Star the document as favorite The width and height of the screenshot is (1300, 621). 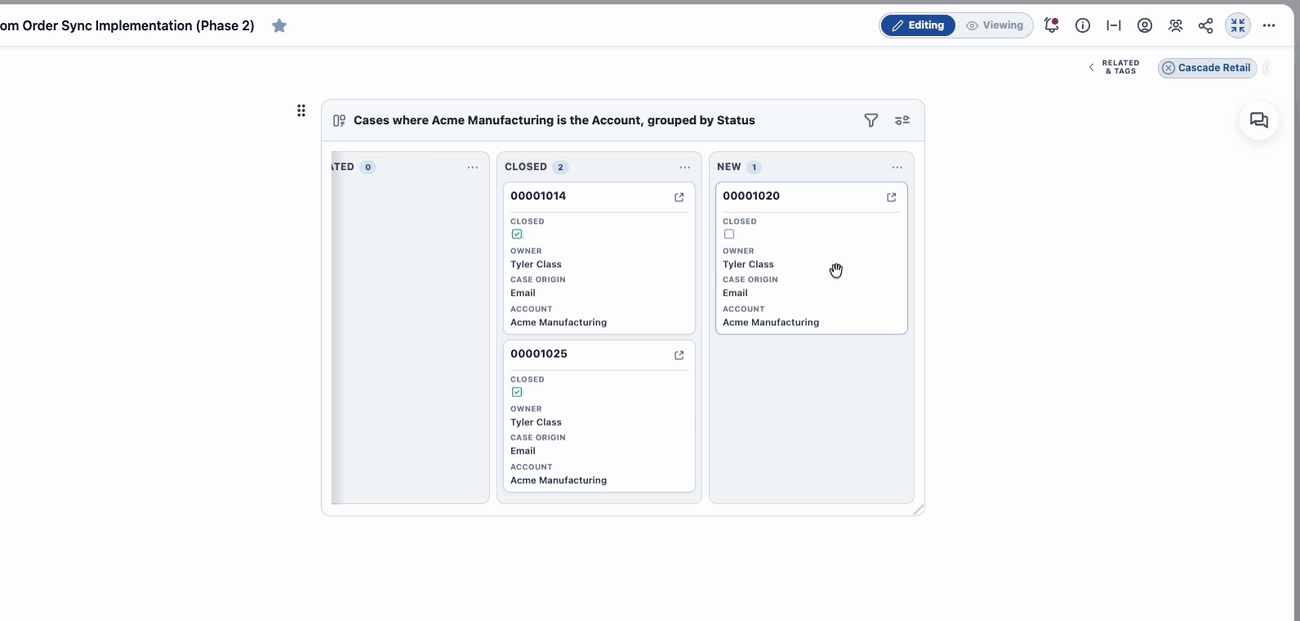click(x=279, y=26)
